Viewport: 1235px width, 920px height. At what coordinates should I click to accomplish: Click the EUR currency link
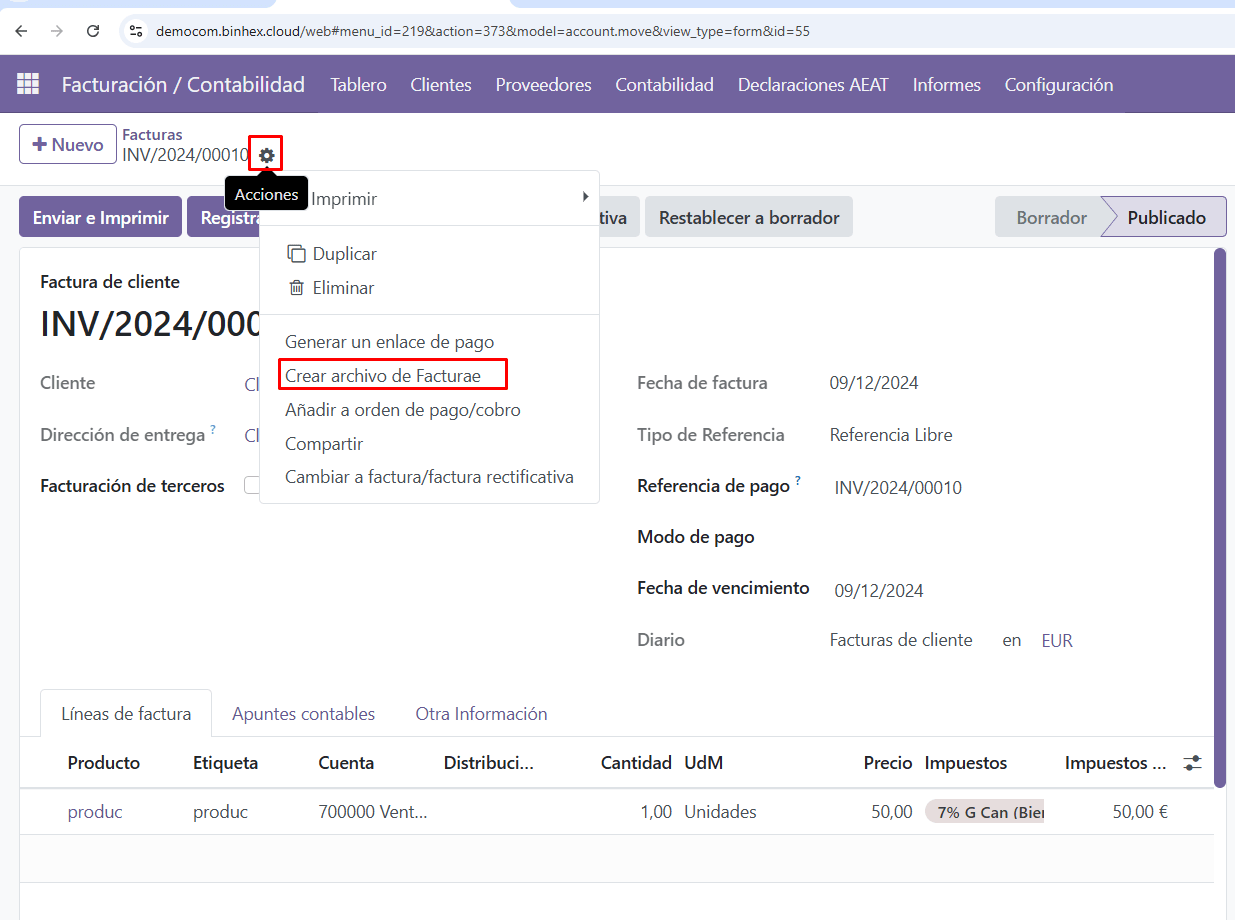pyautogui.click(x=1057, y=641)
